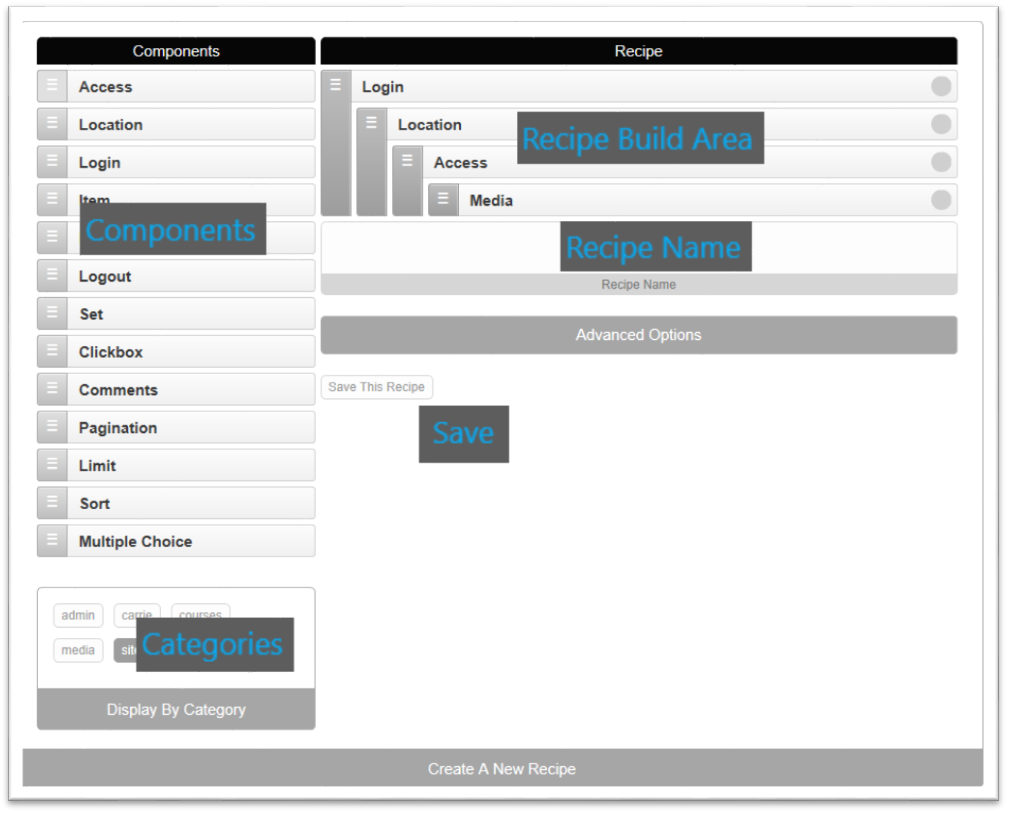Grab the Access handle in the Components list
The image size is (1009, 813).
tap(52, 86)
